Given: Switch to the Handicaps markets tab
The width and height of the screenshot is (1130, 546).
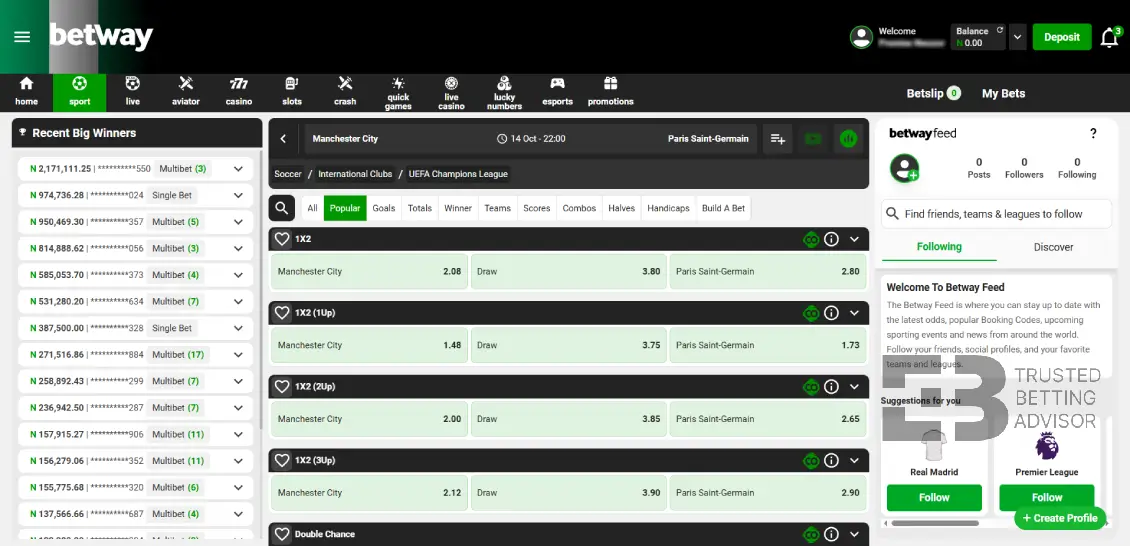Looking at the screenshot, I should pos(668,208).
